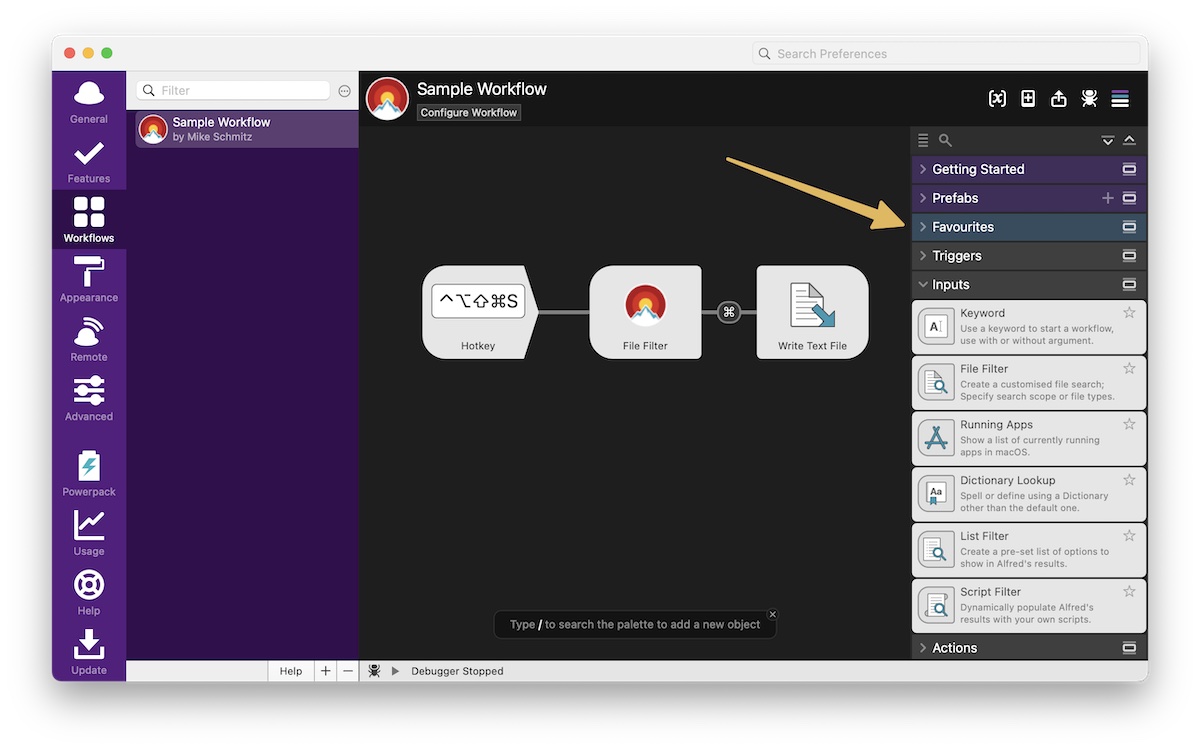Open the workflow variables [x] editor
This screenshot has width=1200, height=750.
tap(997, 98)
